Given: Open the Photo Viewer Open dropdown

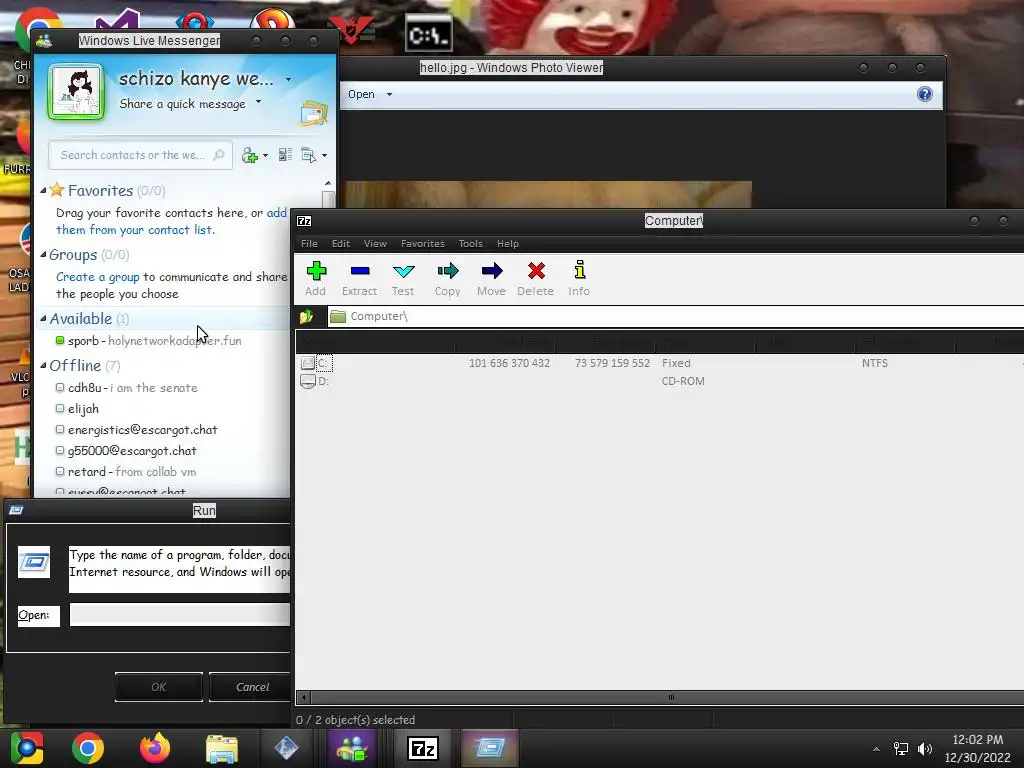Looking at the screenshot, I should (370, 95).
